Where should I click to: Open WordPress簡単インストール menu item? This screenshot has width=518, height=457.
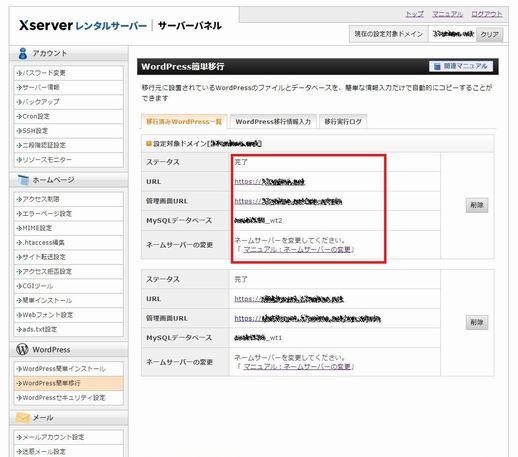[69, 369]
